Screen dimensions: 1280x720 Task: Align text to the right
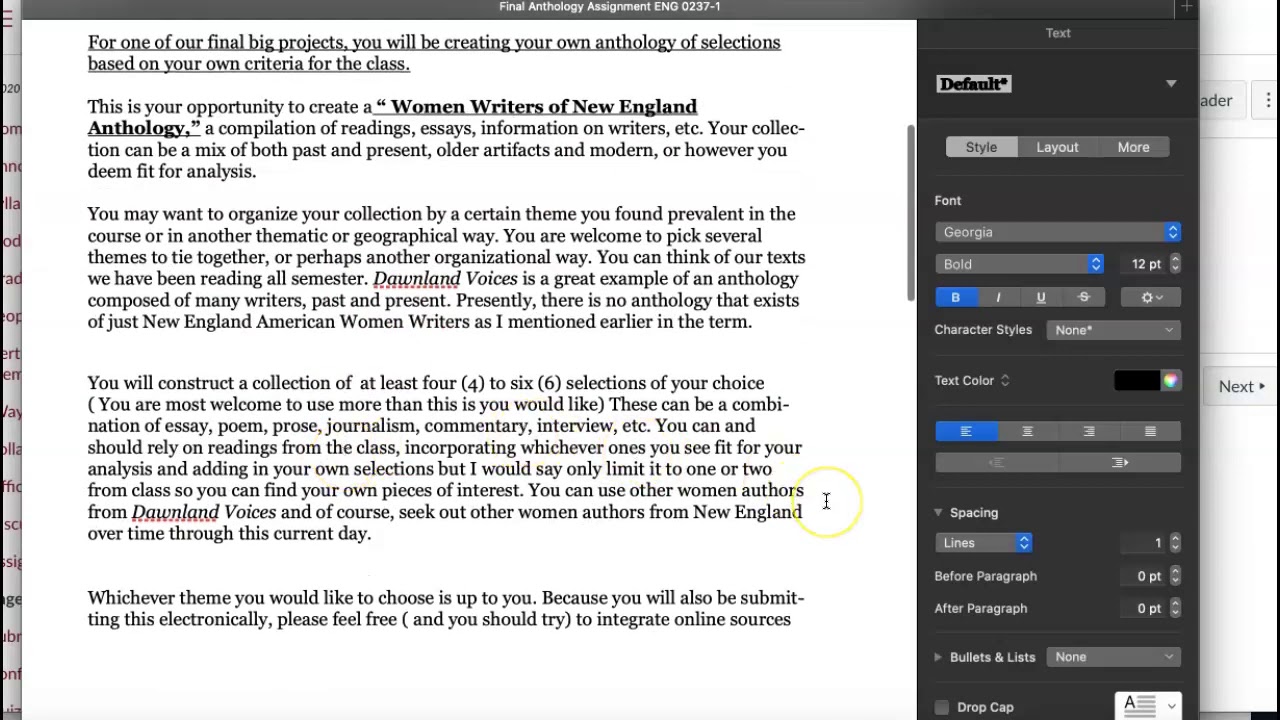(1089, 431)
